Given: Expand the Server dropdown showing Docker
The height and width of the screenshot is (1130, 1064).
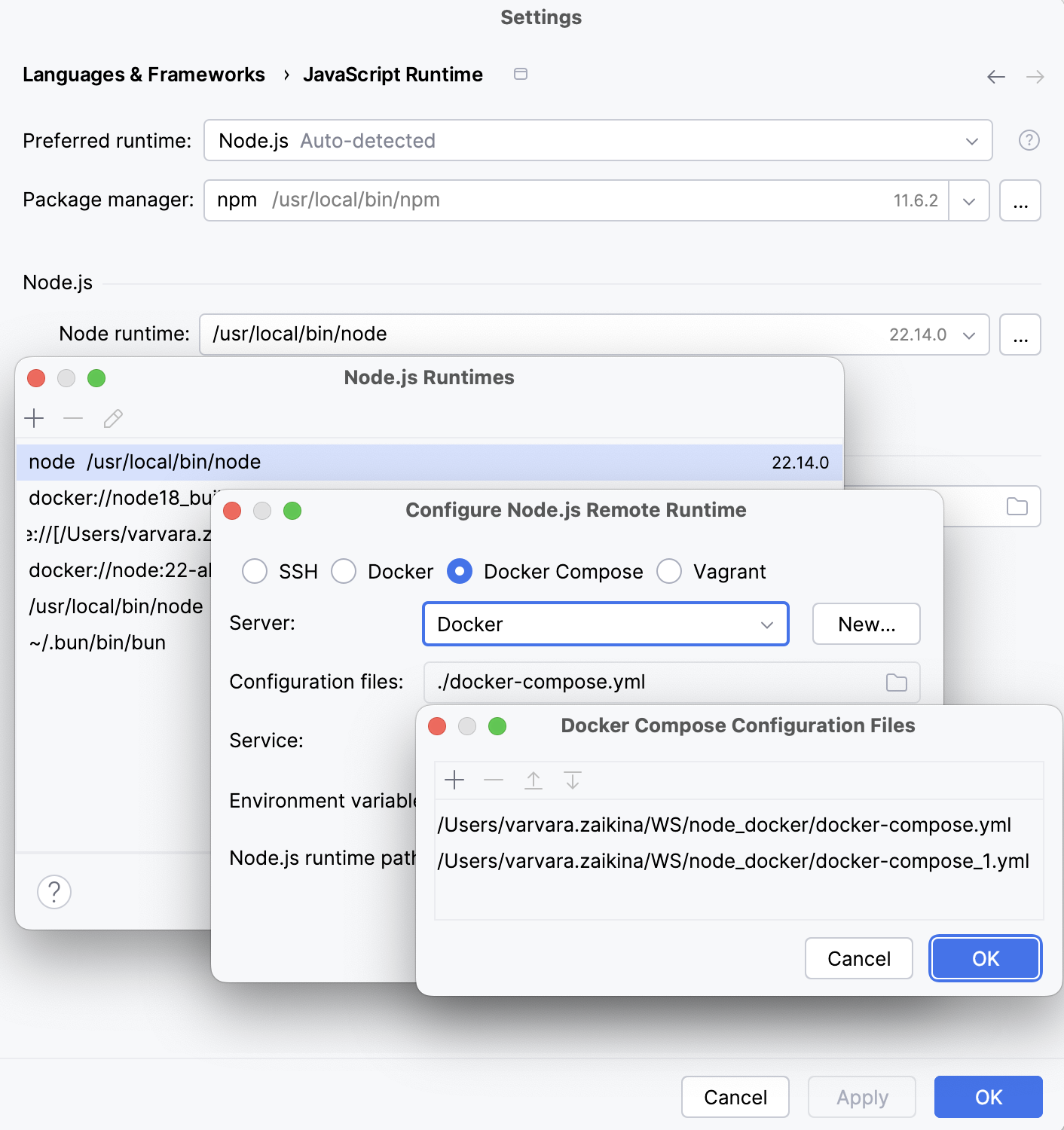Looking at the screenshot, I should pyautogui.click(x=767, y=624).
